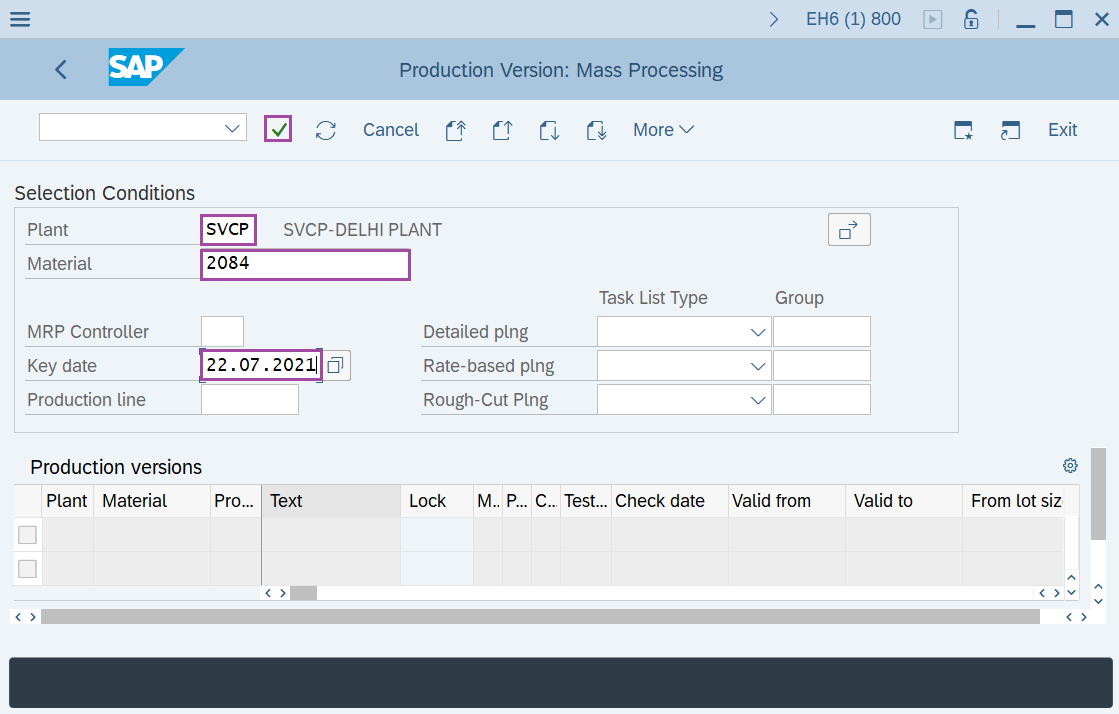Viewport: 1119px width, 714px height.
Task: Open the Rough-Cut Plng task list type dropdown
Action: pos(758,399)
